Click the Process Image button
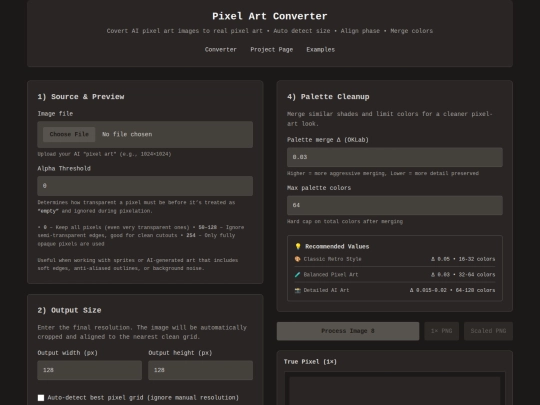Image resolution: width=540 pixels, height=405 pixels. click(348, 331)
